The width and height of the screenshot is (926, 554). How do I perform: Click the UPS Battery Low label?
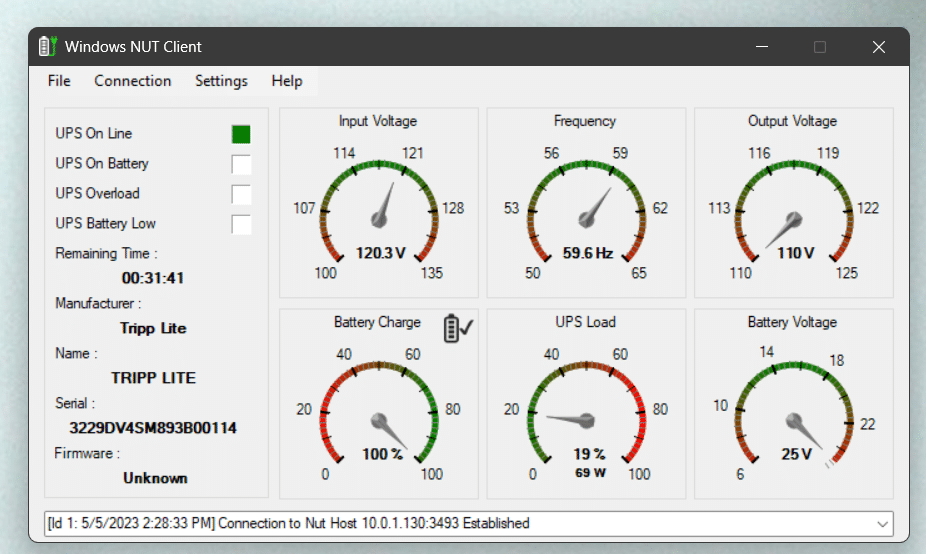pyautogui.click(x=106, y=224)
